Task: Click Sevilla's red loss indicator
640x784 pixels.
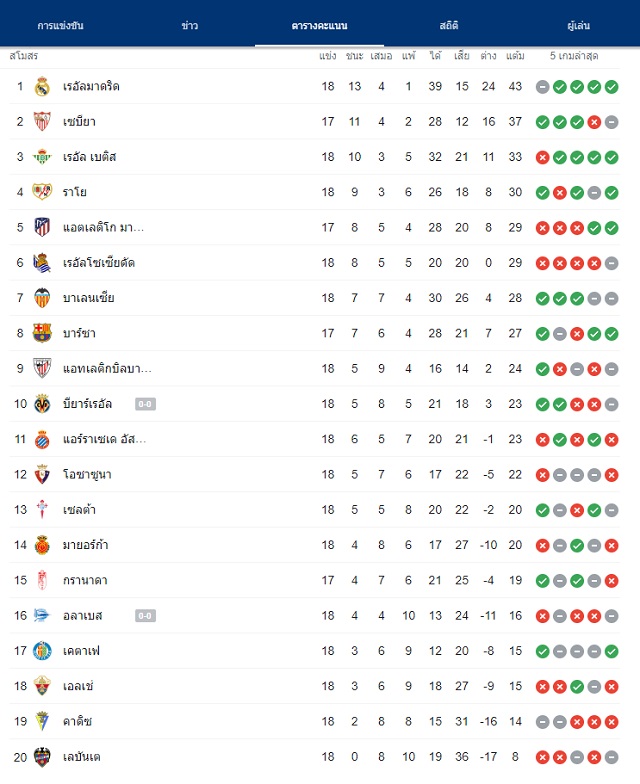Action: pyautogui.click(x=594, y=122)
